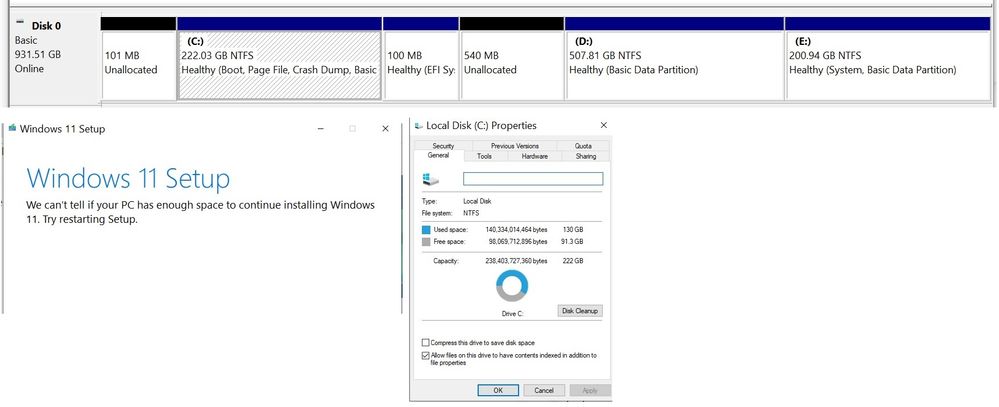Click the drive icon in Properties
Screen dimensions: 999x407
tap(431, 179)
